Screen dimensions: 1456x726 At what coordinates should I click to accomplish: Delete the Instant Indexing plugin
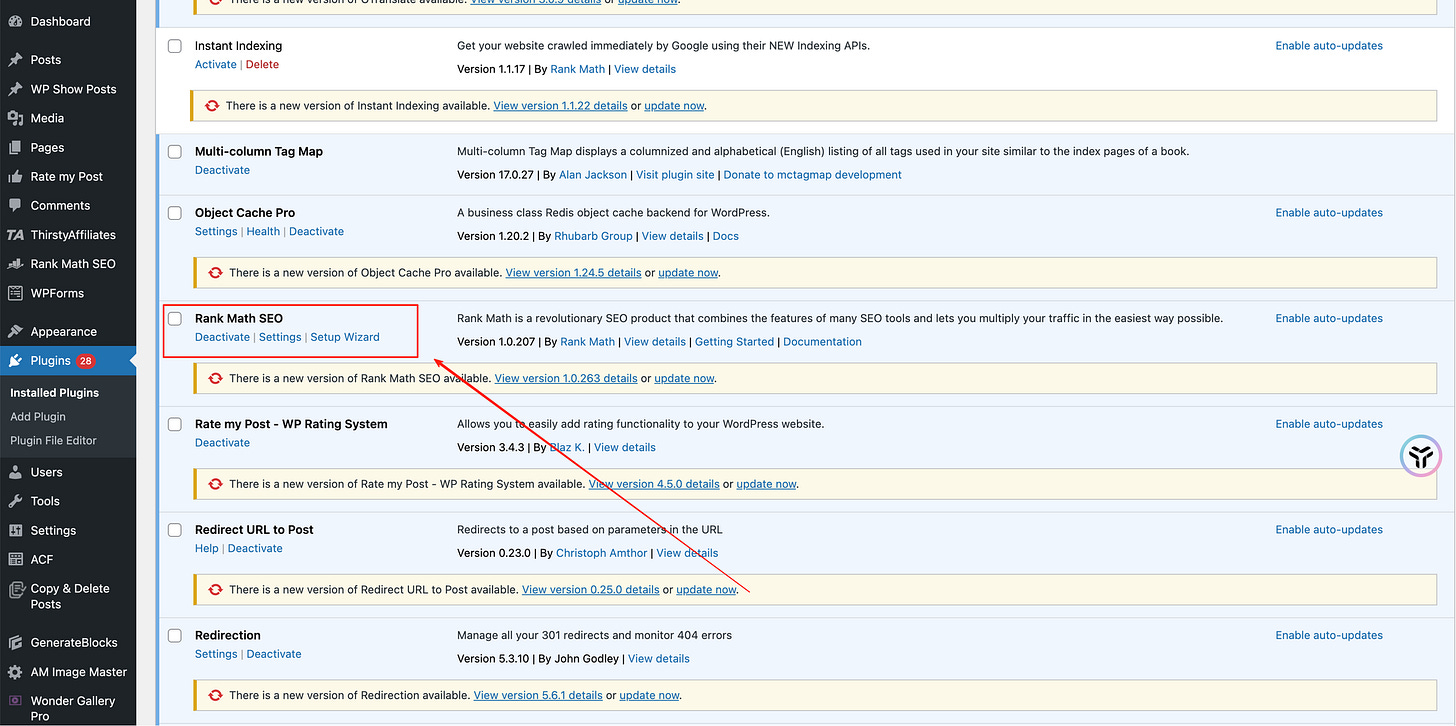click(263, 64)
